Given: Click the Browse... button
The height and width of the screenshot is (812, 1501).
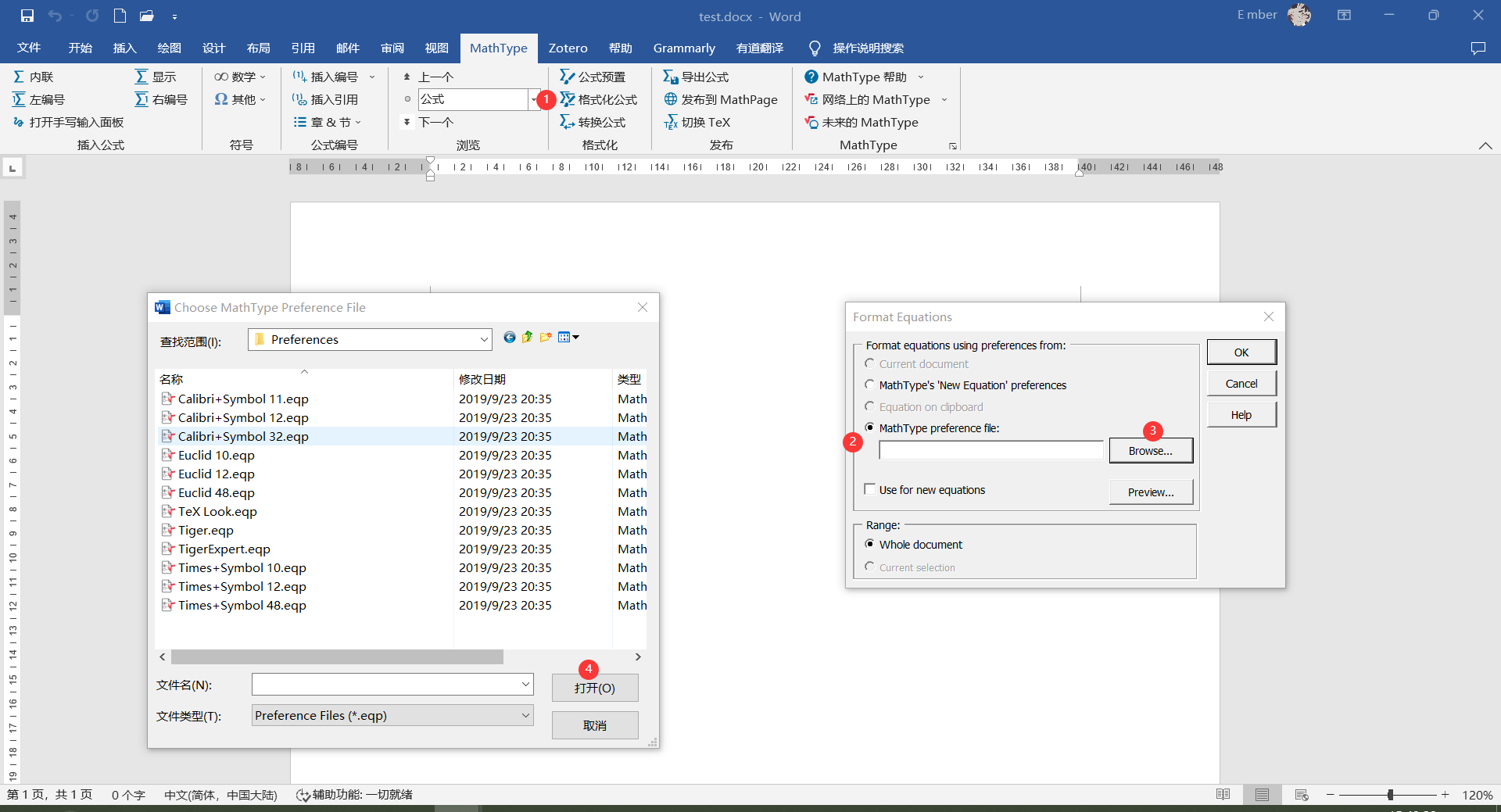Looking at the screenshot, I should click(x=1150, y=451).
